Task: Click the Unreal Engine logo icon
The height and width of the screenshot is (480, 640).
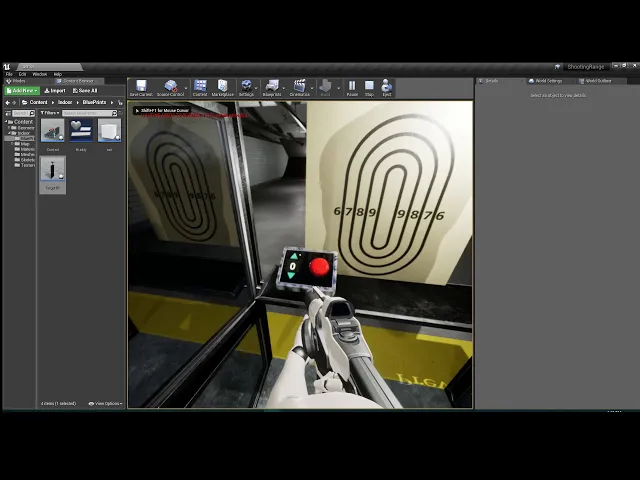Action: [7, 67]
